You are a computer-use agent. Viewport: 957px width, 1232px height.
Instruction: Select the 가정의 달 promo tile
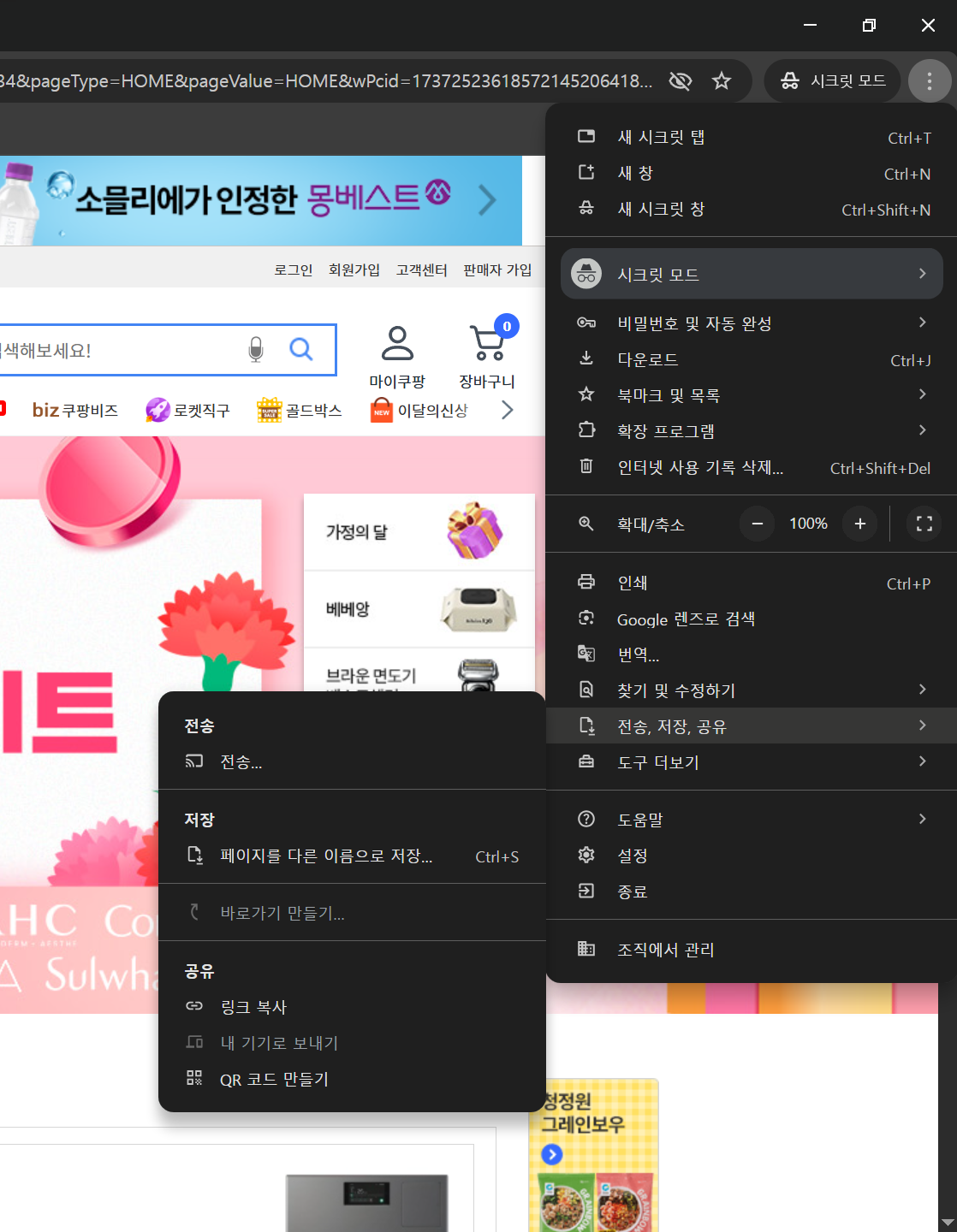point(419,532)
